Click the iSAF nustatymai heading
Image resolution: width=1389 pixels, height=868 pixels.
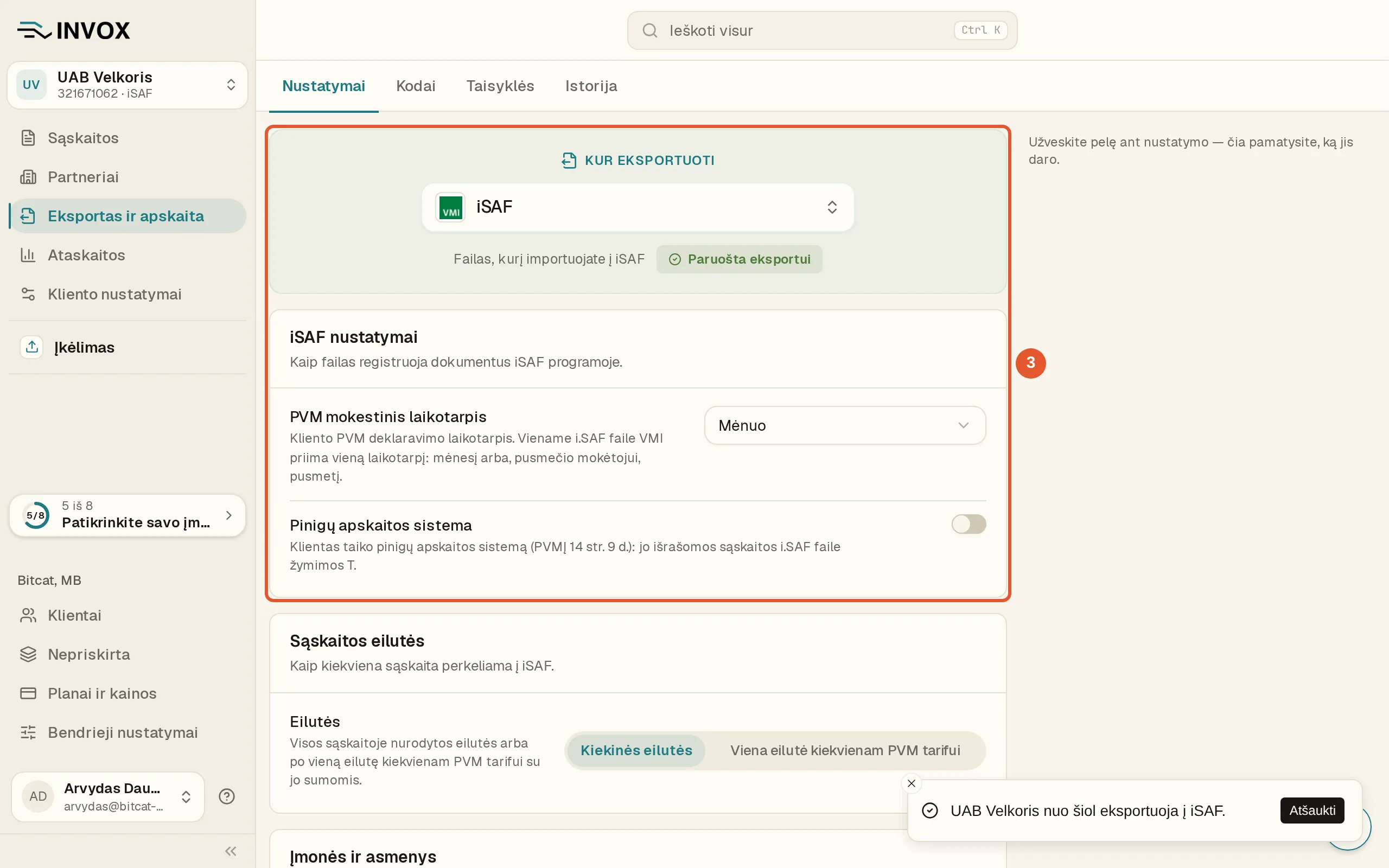[x=354, y=337]
